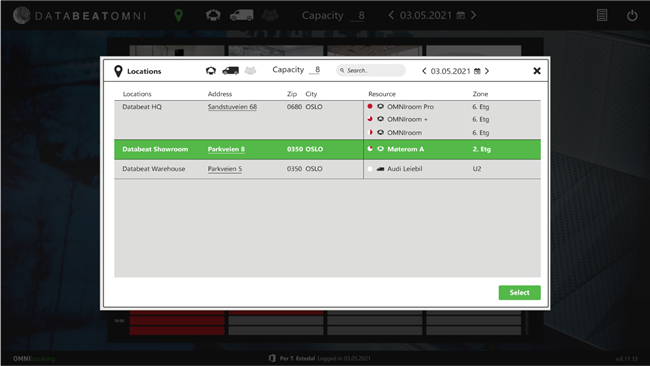Click availability indicator for Audi Leiebil
Image resolution: width=650 pixels, height=366 pixels.
click(x=370, y=169)
